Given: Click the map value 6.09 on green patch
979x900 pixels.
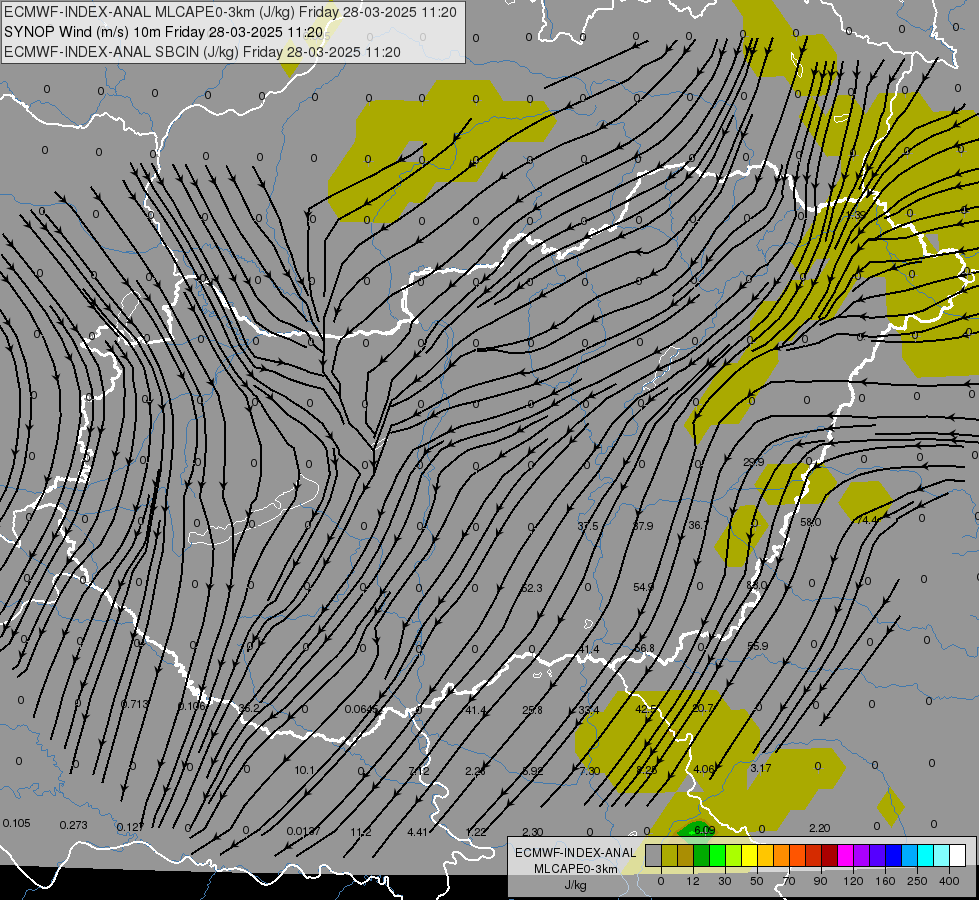Looking at the screenshot, I should (704, 830).
